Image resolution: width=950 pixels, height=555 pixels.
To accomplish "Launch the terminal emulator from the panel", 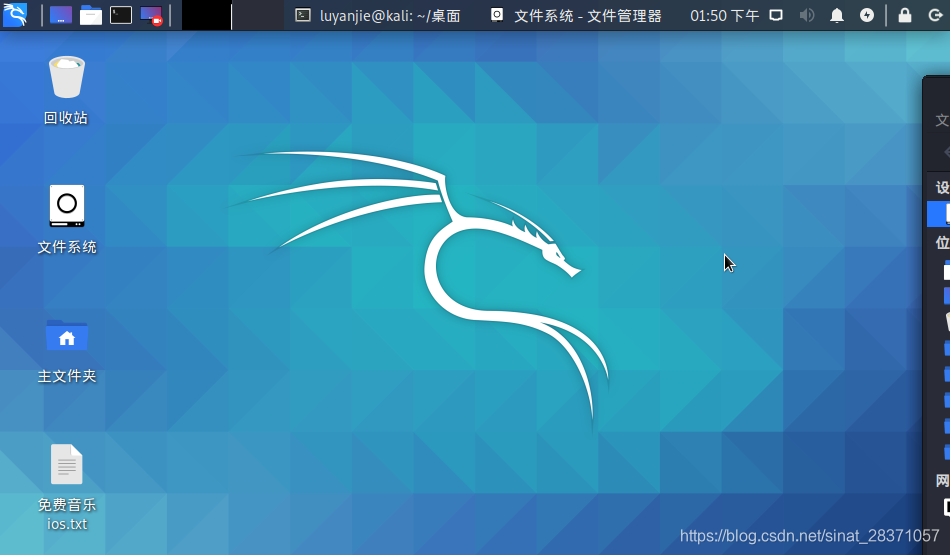I will pyautogui.click(x=121, y=15).
